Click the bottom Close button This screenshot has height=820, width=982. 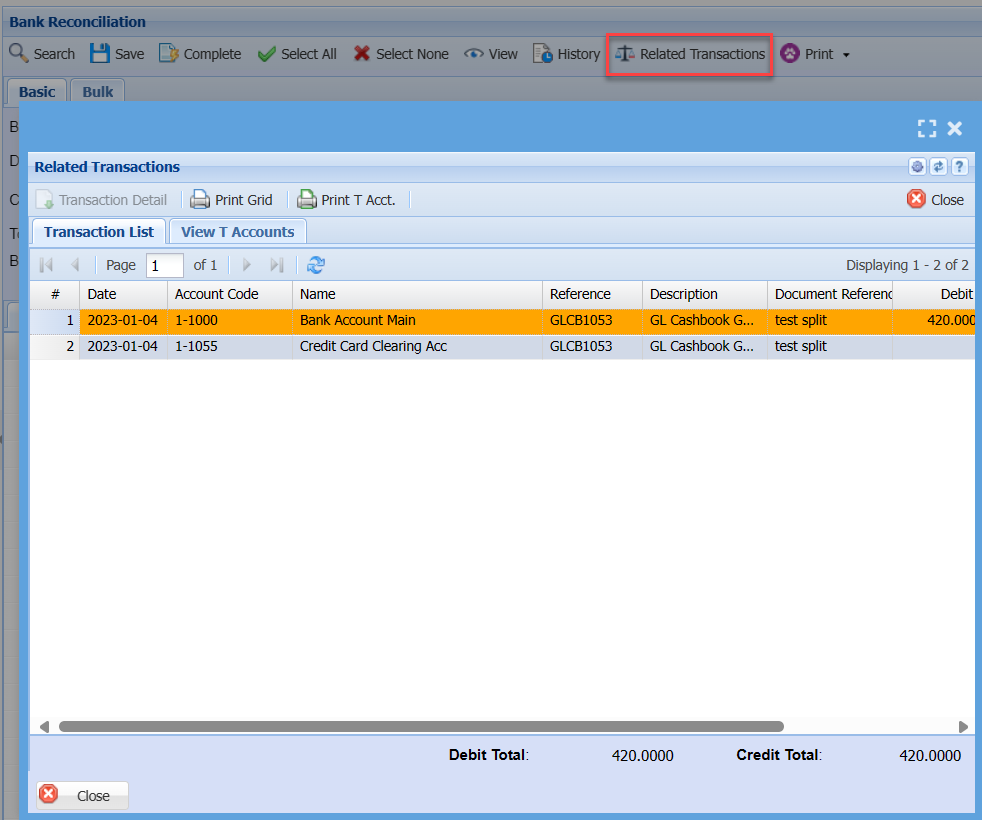click(x=83, y=796)
